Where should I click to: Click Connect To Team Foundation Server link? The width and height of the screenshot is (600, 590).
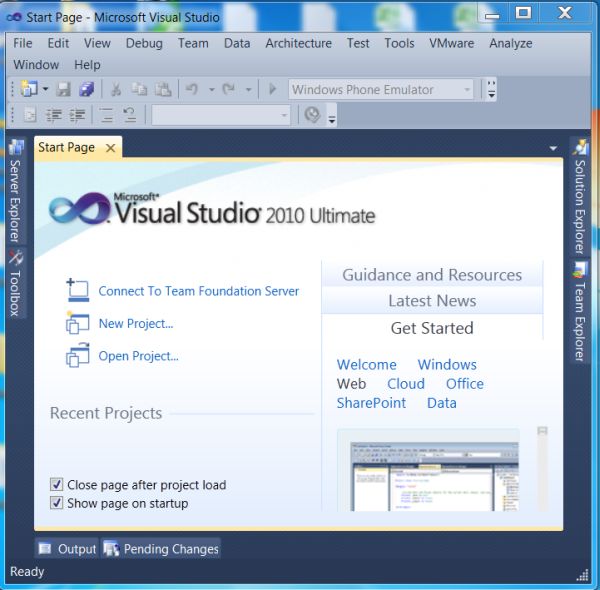pos(199,291)
